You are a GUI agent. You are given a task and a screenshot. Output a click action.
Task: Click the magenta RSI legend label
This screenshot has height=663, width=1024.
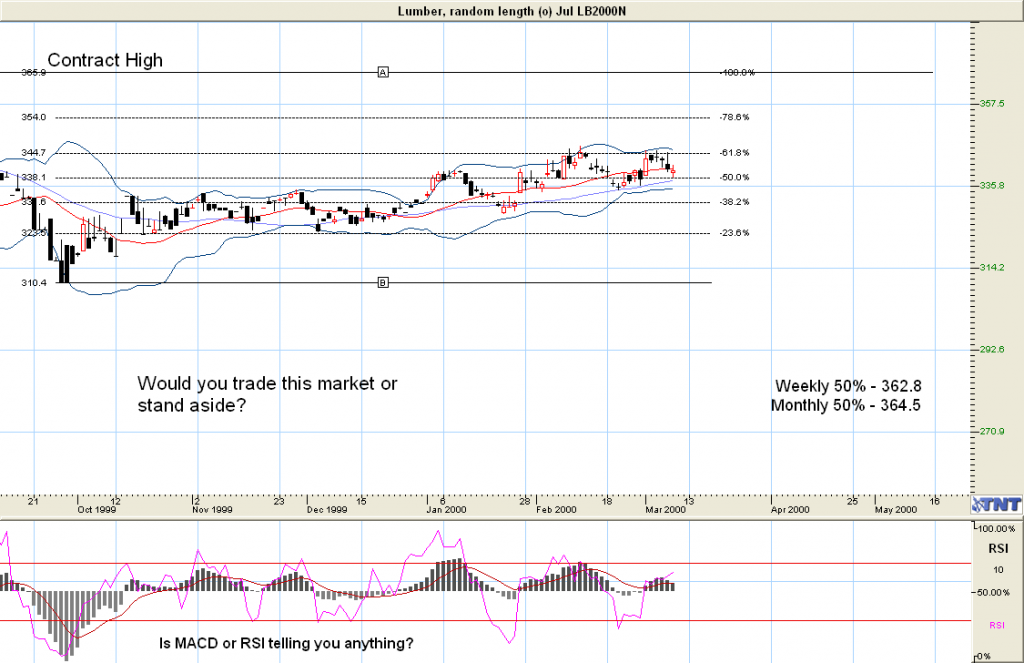[x=997, y=625]
